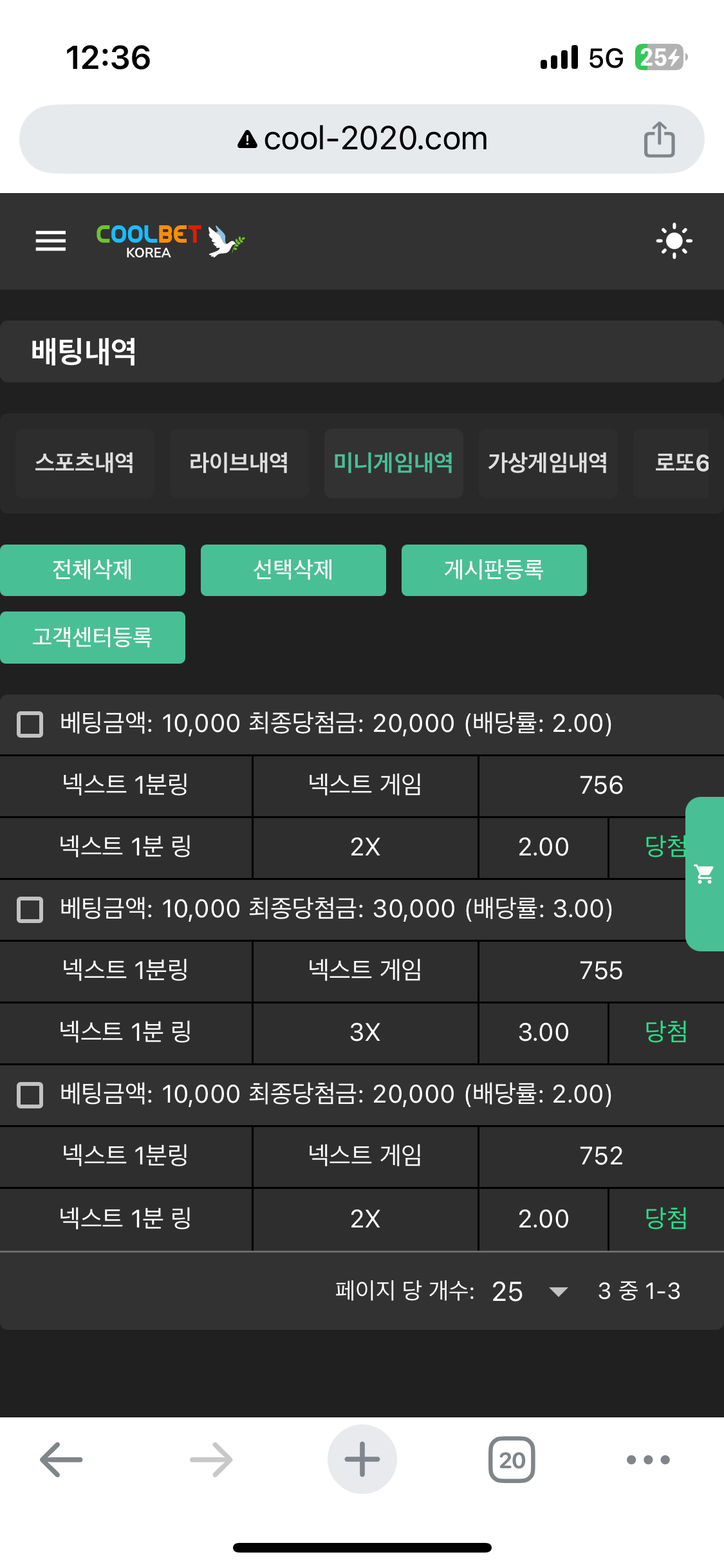Viewport: 724px width, 1568px height.
Task: Tick the checkbox above round 752
Action: (x=30, y=1095)
